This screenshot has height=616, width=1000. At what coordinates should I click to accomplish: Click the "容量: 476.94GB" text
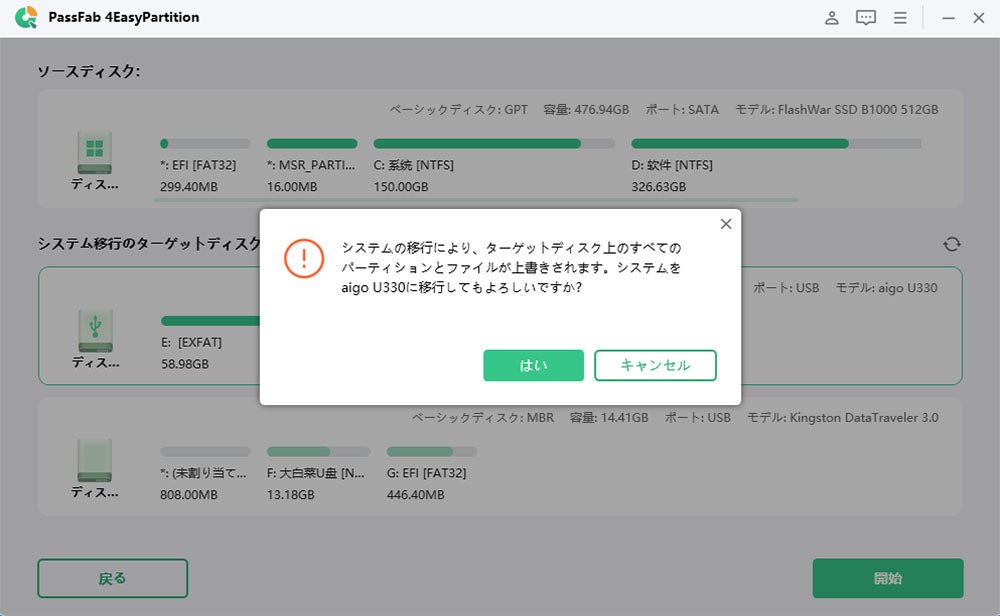586,110
